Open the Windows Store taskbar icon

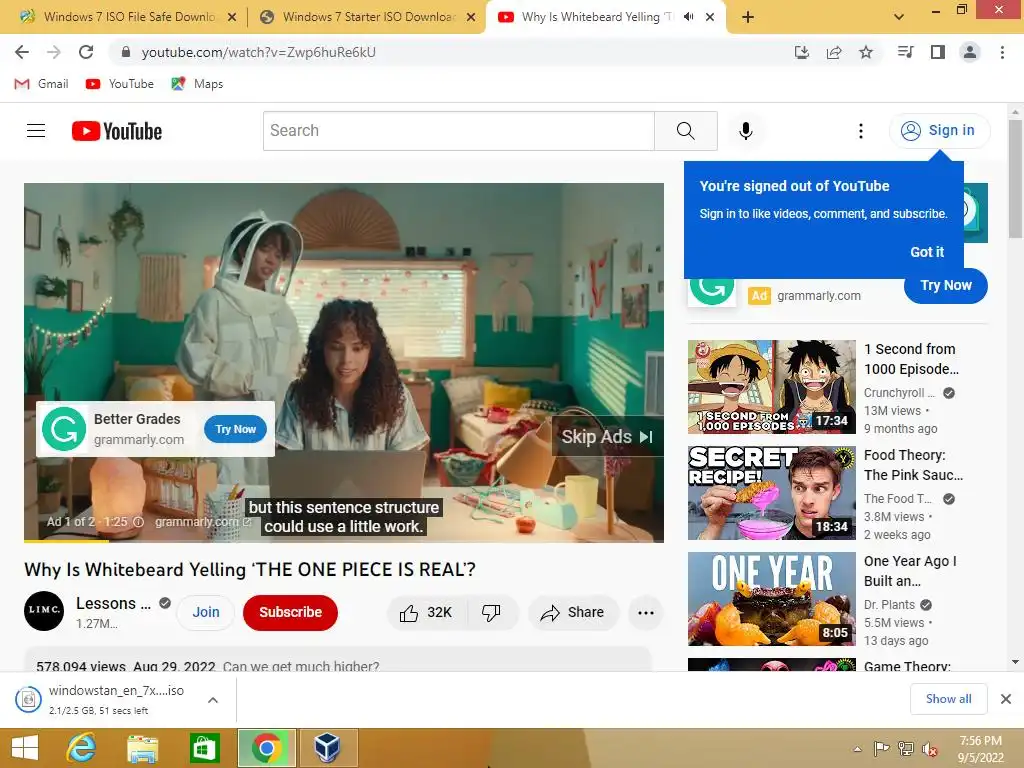(x=204, y=748)
